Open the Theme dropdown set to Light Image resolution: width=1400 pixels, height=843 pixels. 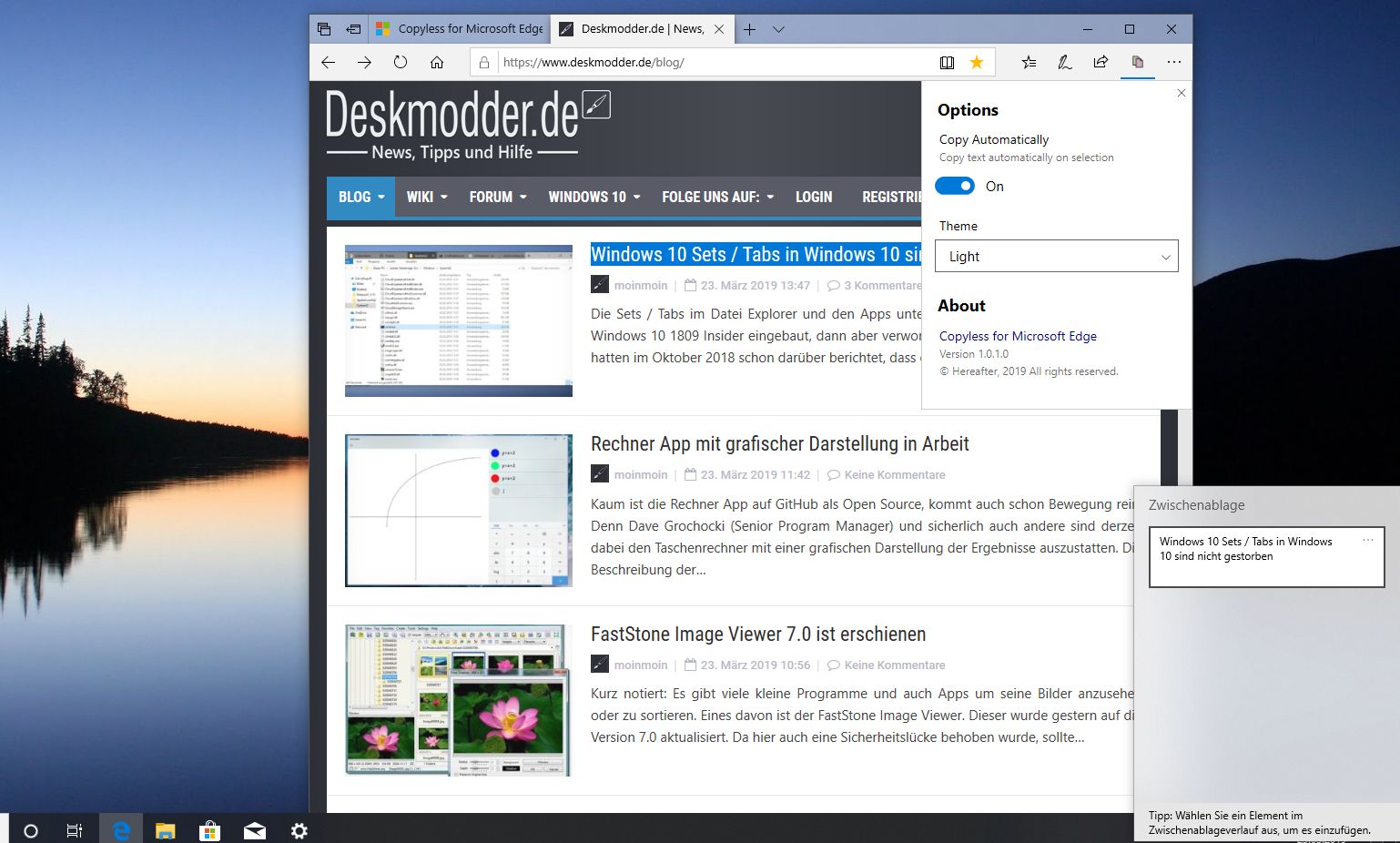click(1056, 256)
